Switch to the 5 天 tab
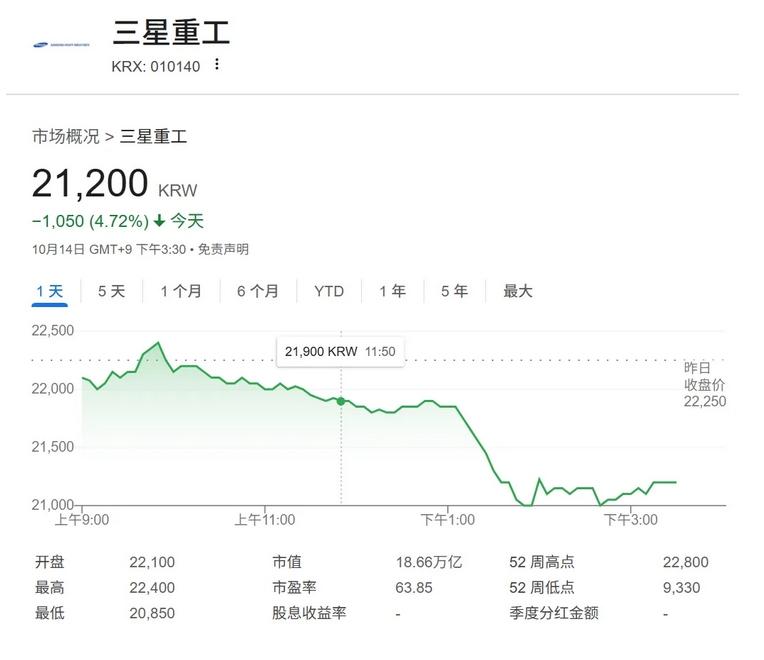The width and height of the screenshot is (764, 660). pos(111,291)
